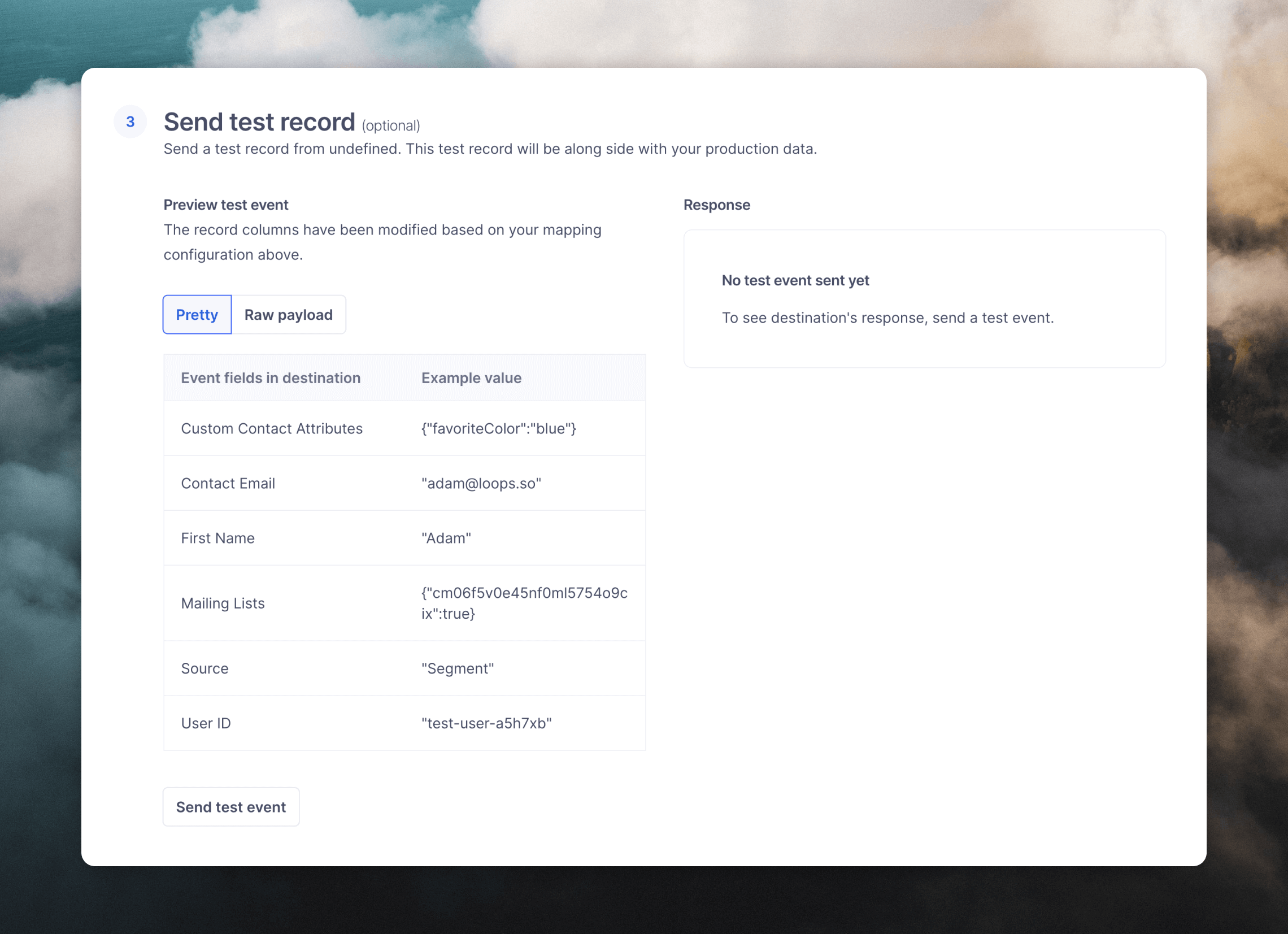The width and height of the screenshot is (1288, 934).
Task: Switch to the Pretty tab
Action: pyautogui.click(x=197, y=315)
